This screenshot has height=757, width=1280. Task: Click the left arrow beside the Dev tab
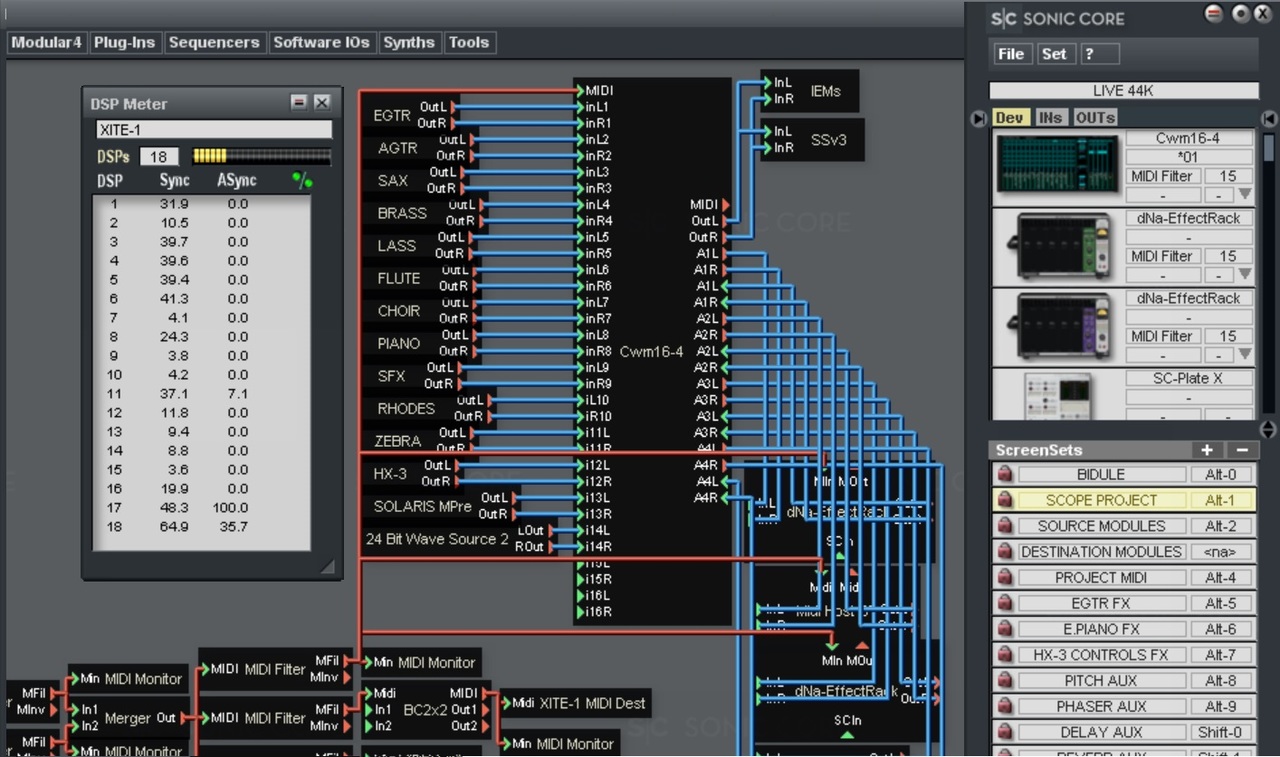979,119
